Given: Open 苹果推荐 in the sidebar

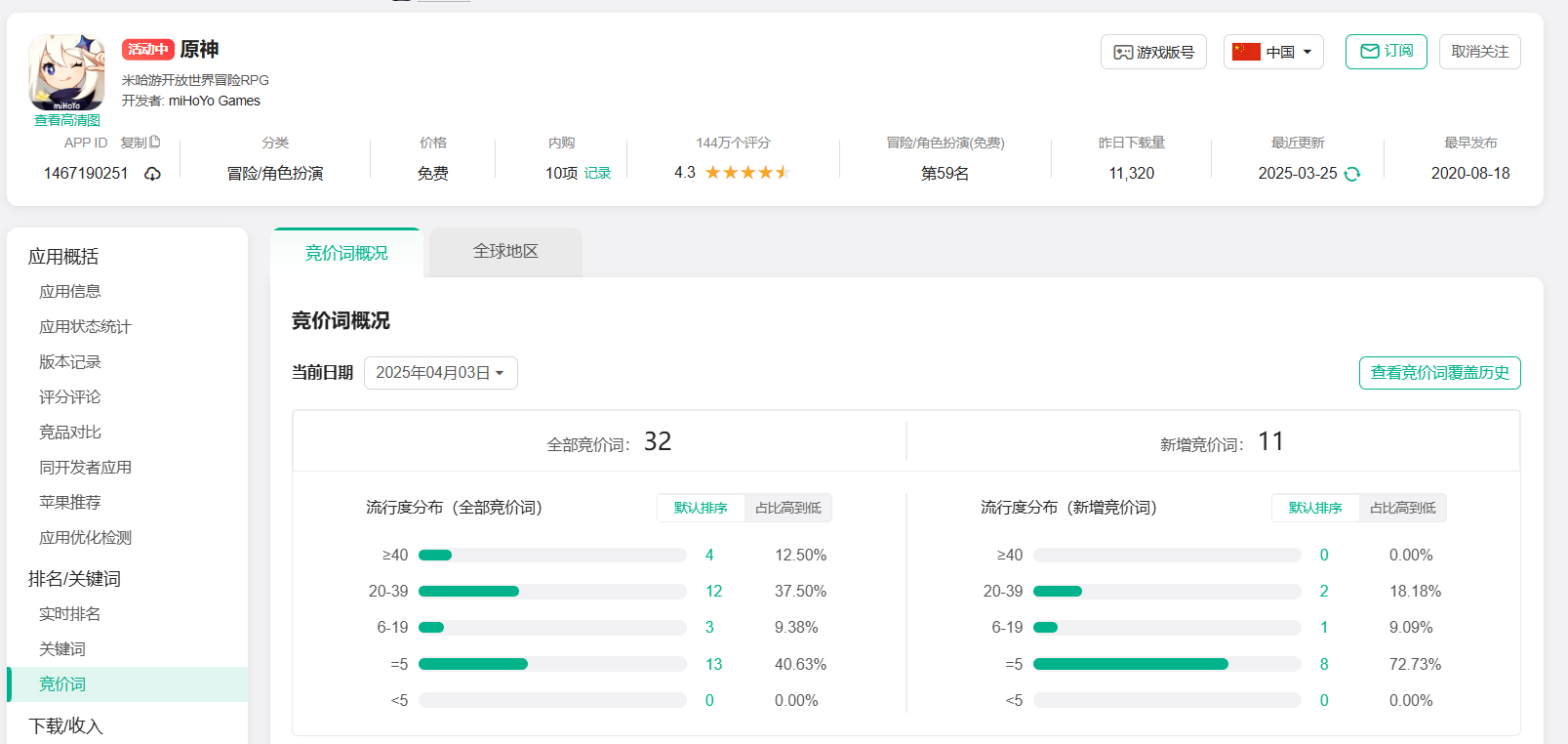Looking at the screenshot, I should tap(70, 502).
